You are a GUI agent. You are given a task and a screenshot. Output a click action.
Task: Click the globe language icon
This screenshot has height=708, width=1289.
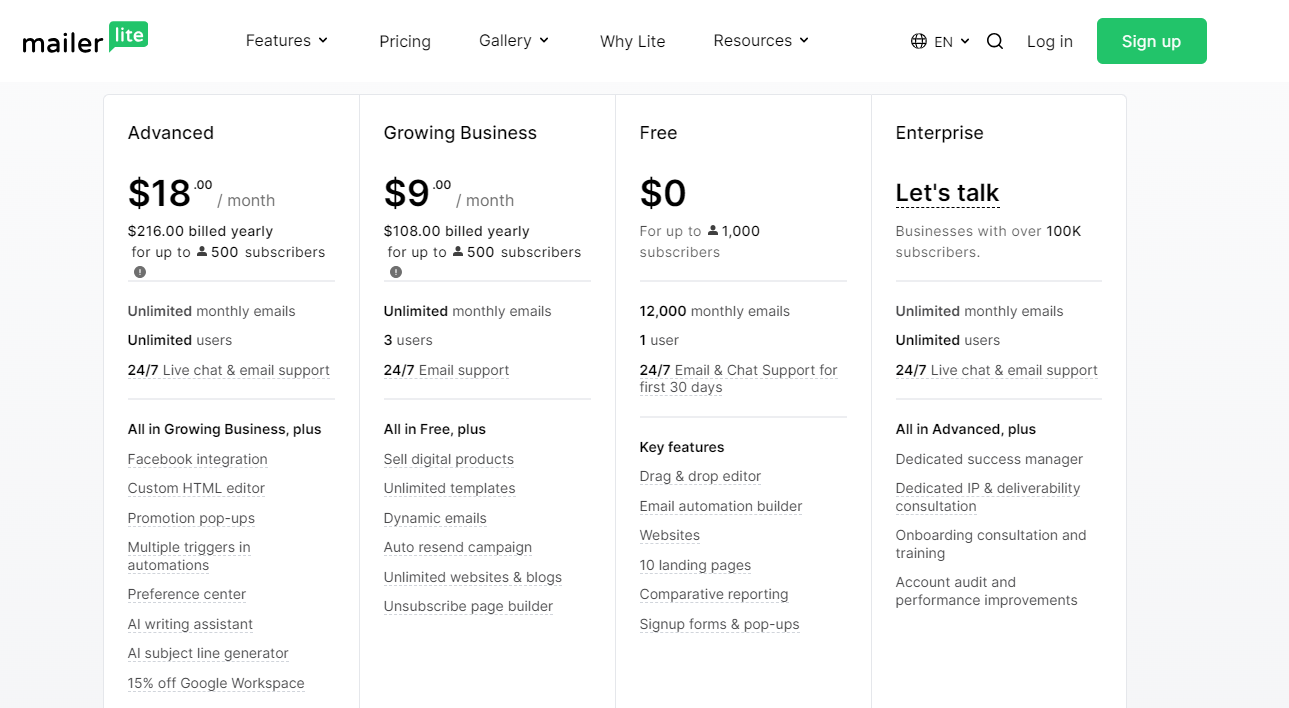[x=919, y=41]
